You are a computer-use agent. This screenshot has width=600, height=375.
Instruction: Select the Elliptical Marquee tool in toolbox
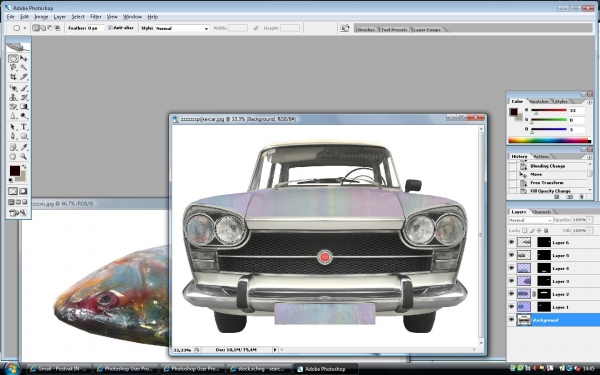coord(13,59)
